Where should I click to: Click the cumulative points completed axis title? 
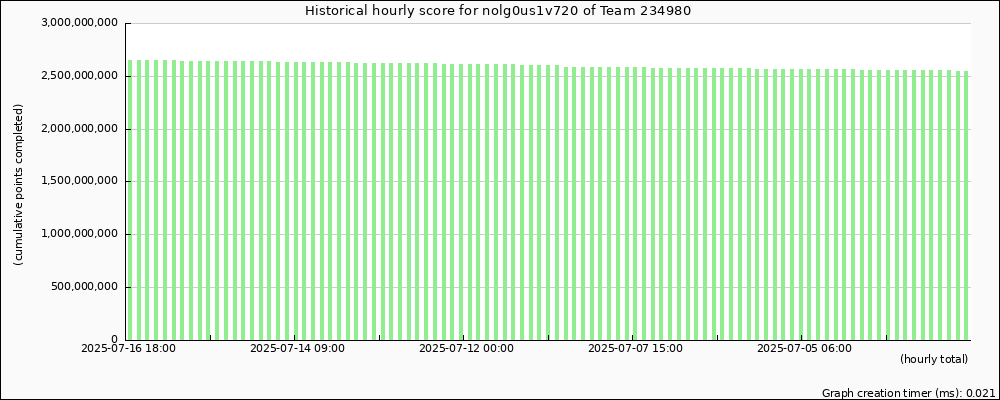[x=18, y=185]
